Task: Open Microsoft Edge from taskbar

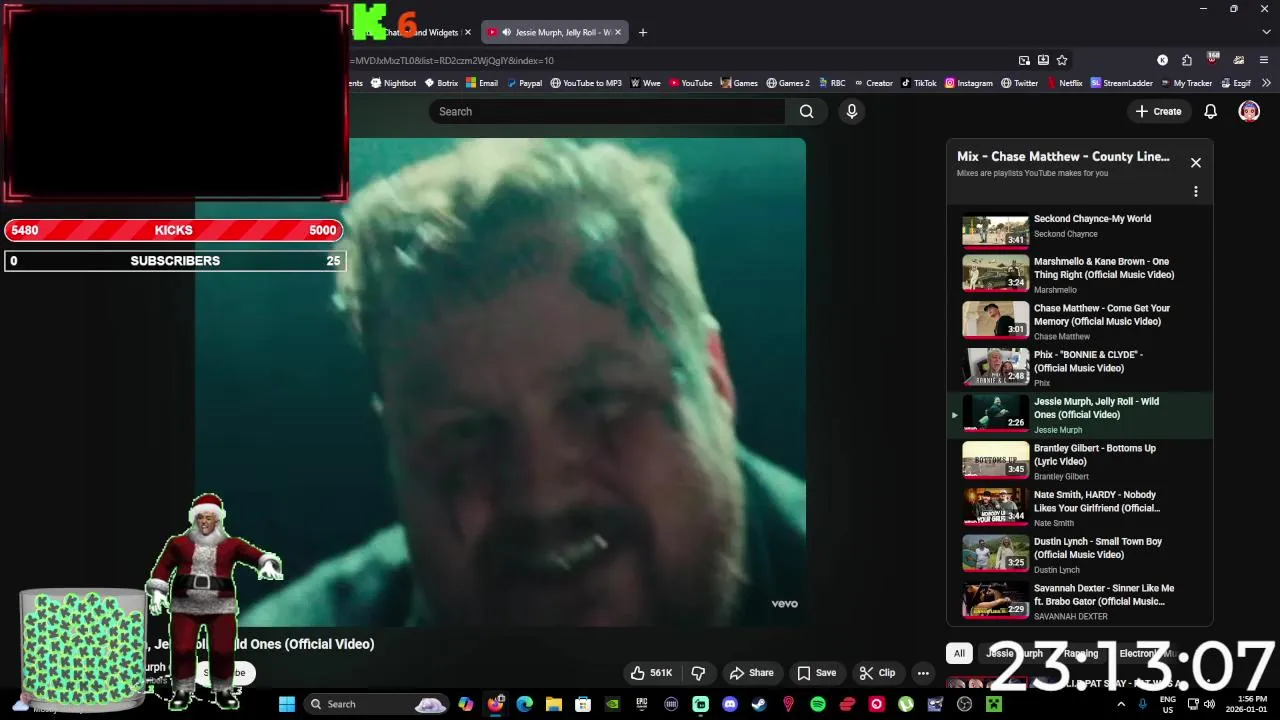Action: click(x=524, y=704)
